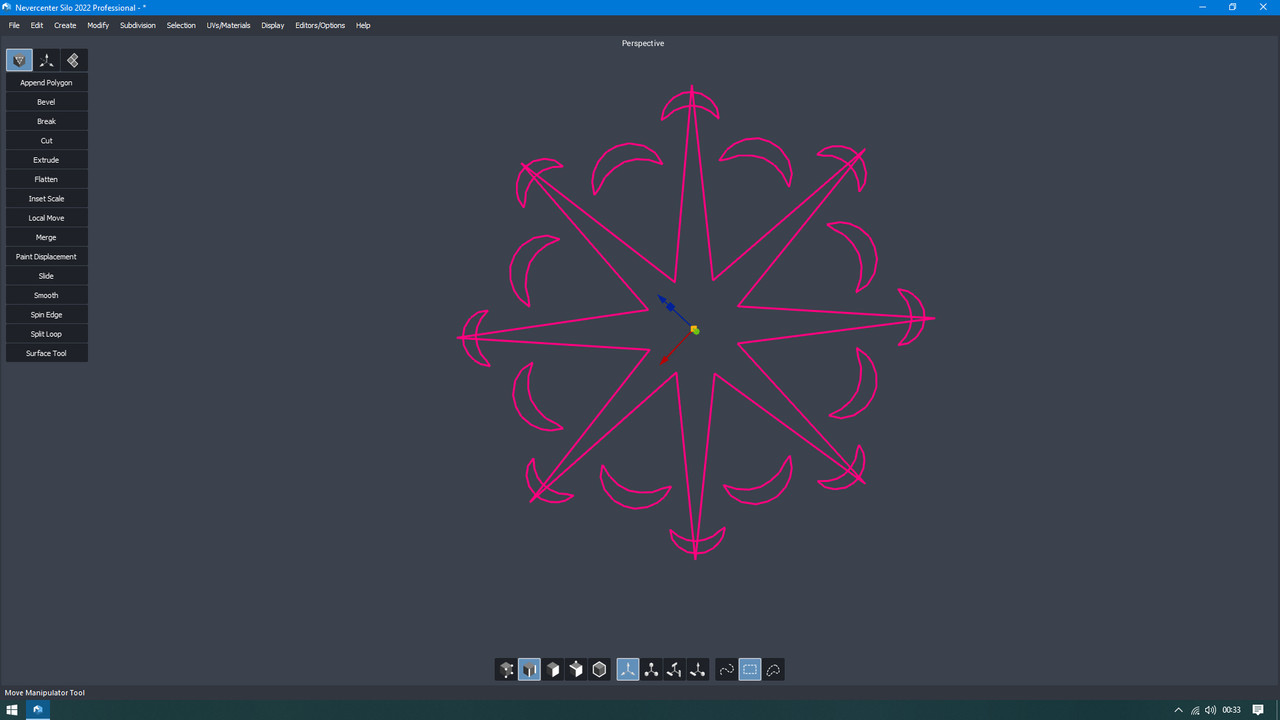1280x720 pixels.
Task: Open the Create menu
Action: (x=65, y=25)
